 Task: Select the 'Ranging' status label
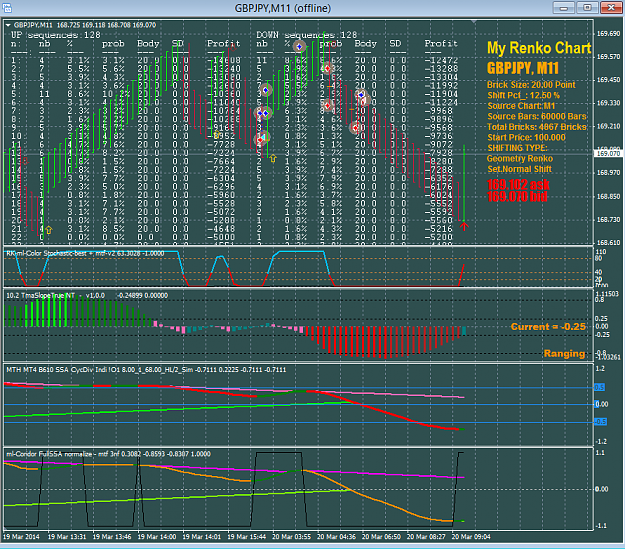[x=564, y=354]
